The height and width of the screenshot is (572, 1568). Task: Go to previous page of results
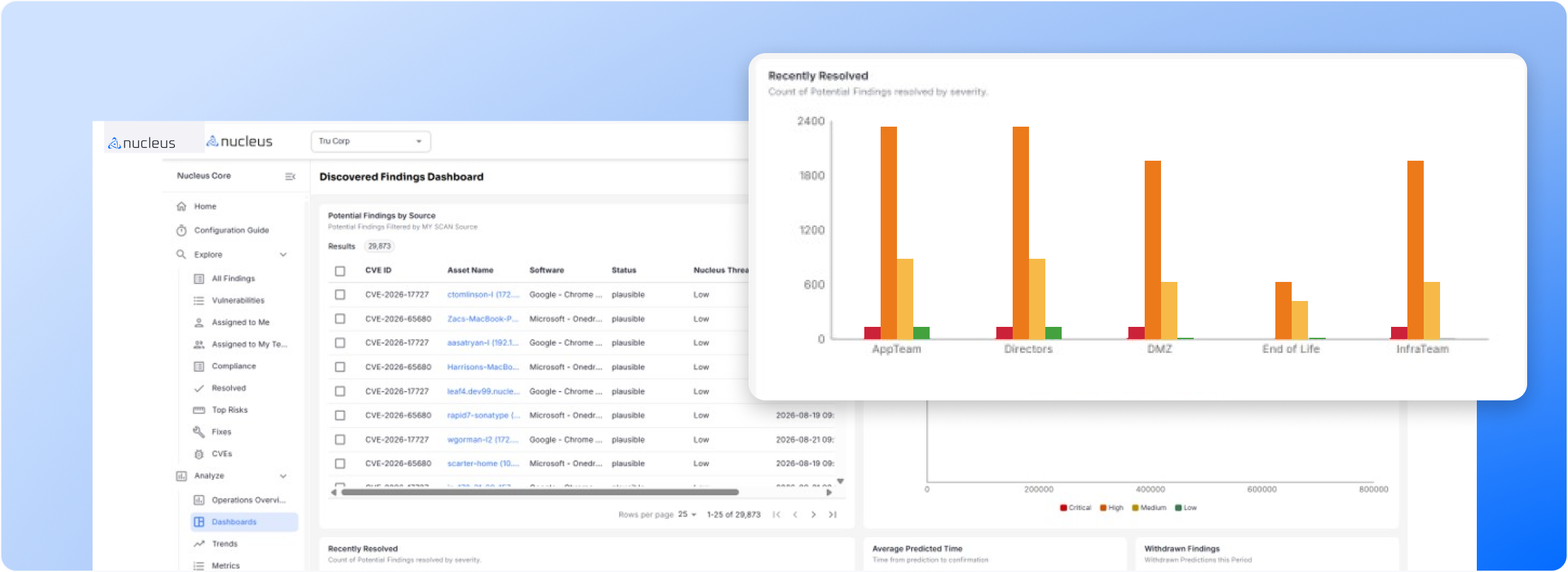795,515
